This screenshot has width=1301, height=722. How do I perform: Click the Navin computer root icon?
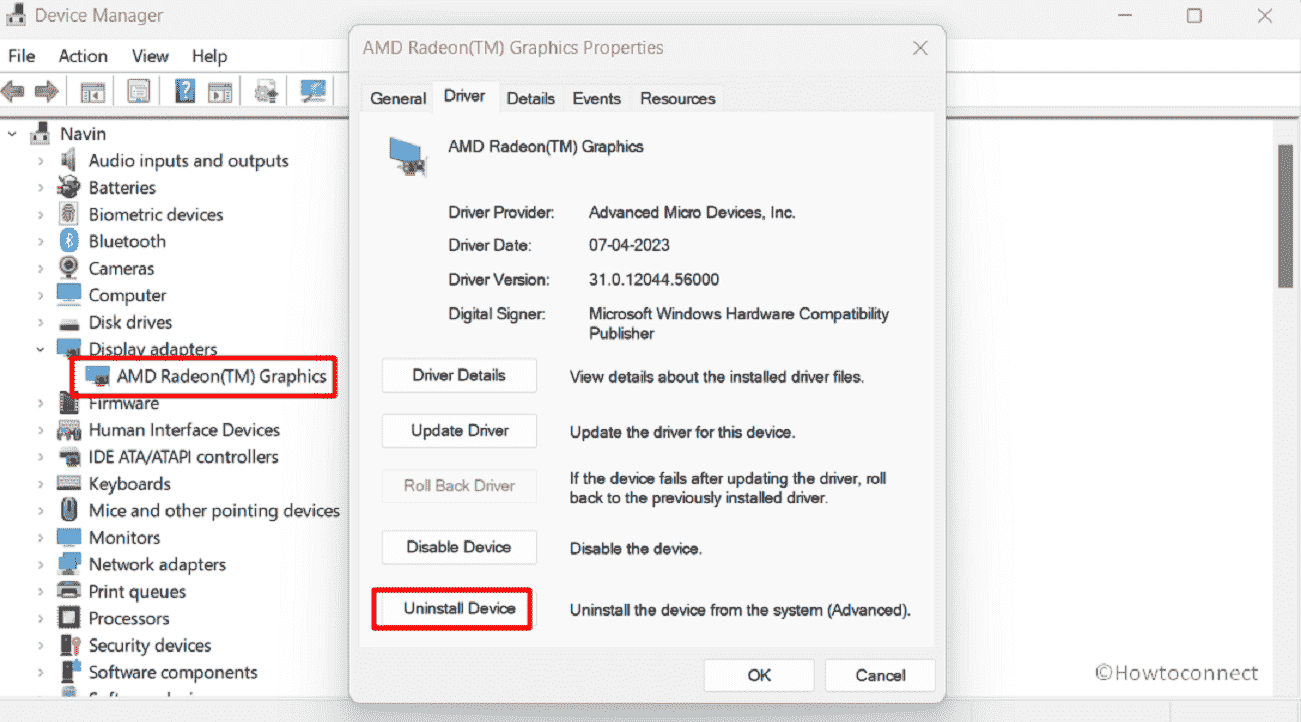40,133
